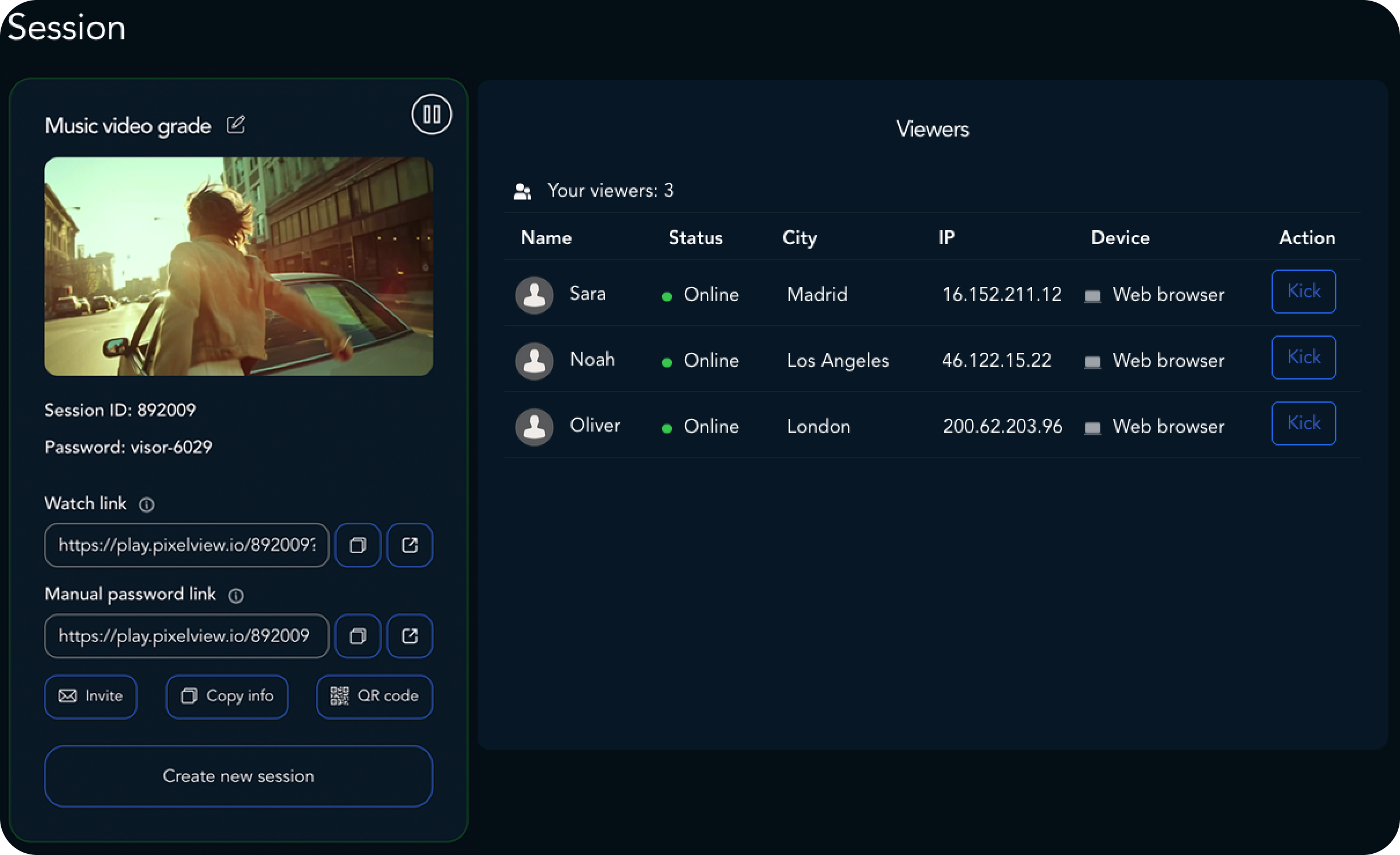Click Oliver's avatar icon

(x=534, y=427)
